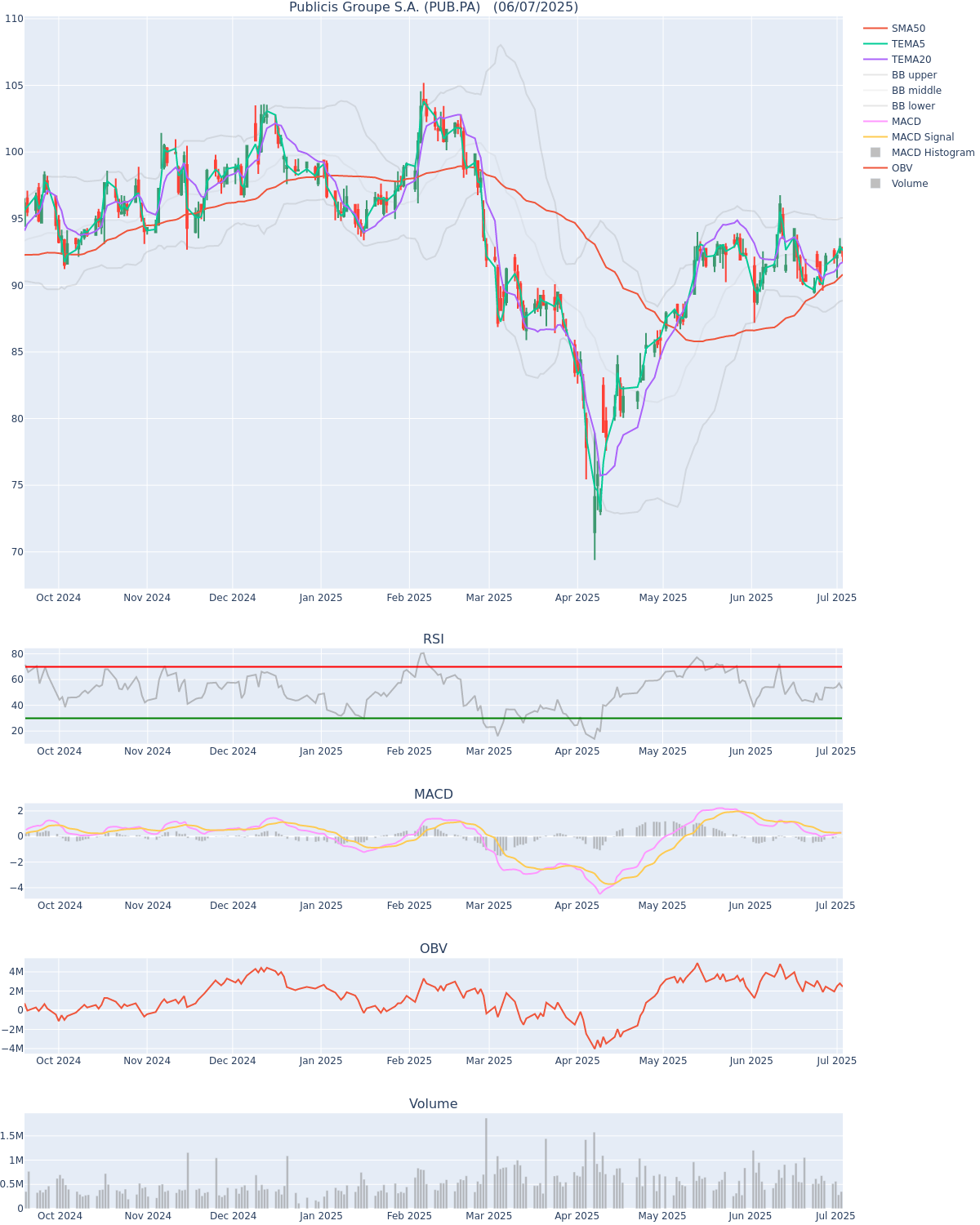Click the red OBV legend line swatch
The height and width of the screenshot is (1225, 980).
[875, 168]
